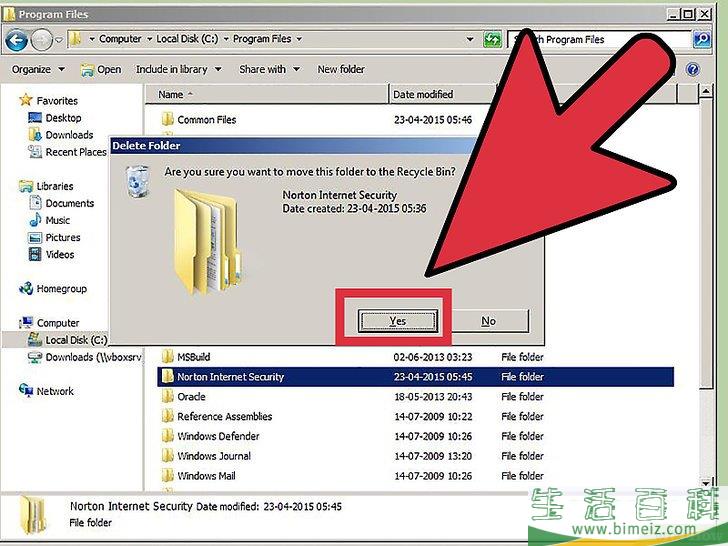
Task: Expand the dropdown arrow after Program Files breadcrumb
Action: pyautogui.click(x=299, y=39)
